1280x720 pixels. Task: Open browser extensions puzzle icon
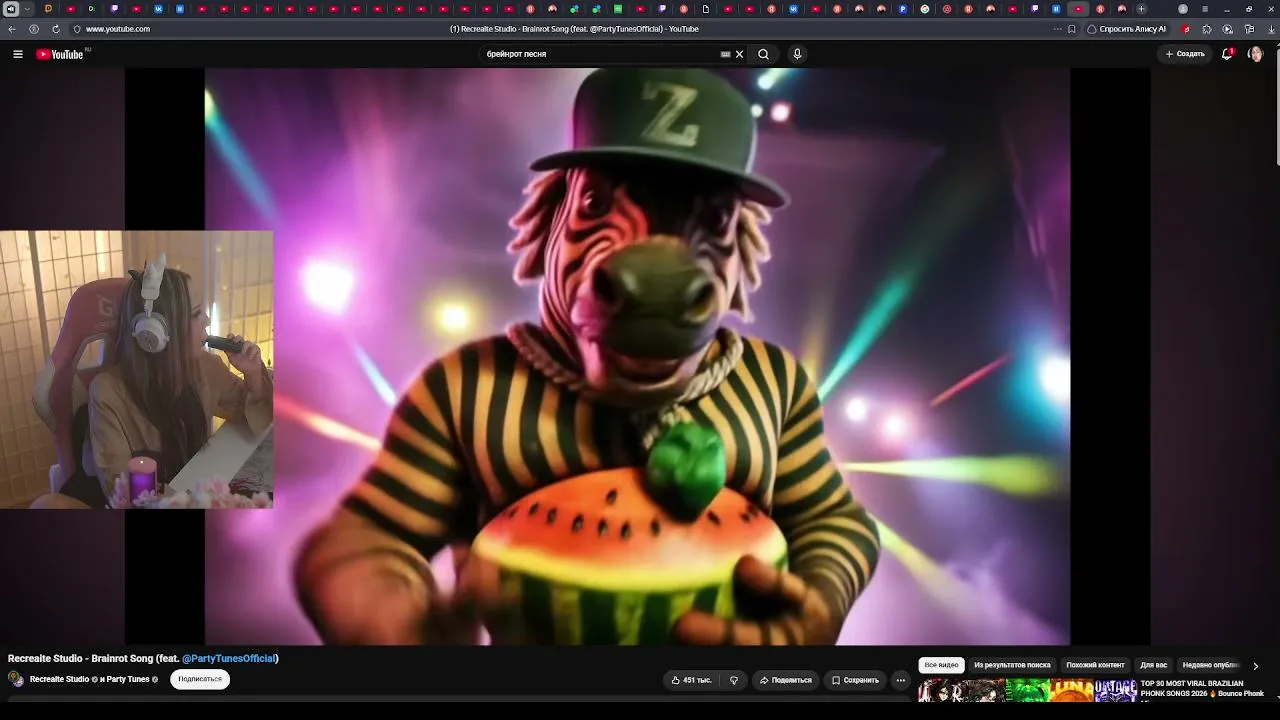(x=1207, y=29)
